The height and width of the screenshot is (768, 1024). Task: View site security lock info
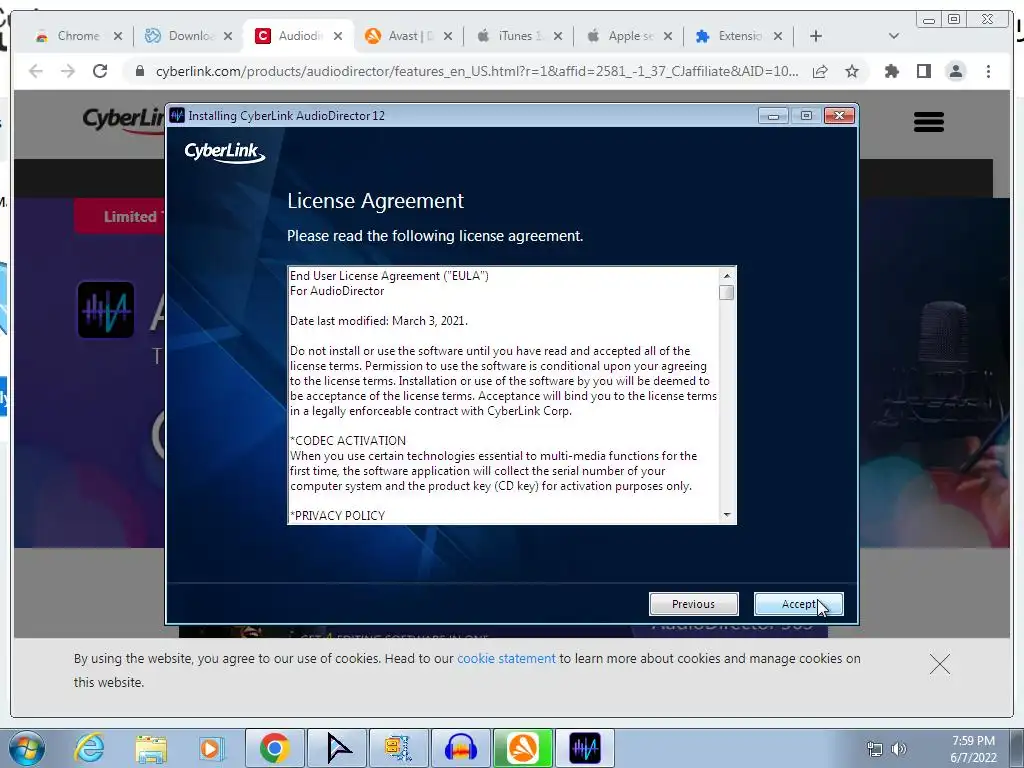point(139,71)
